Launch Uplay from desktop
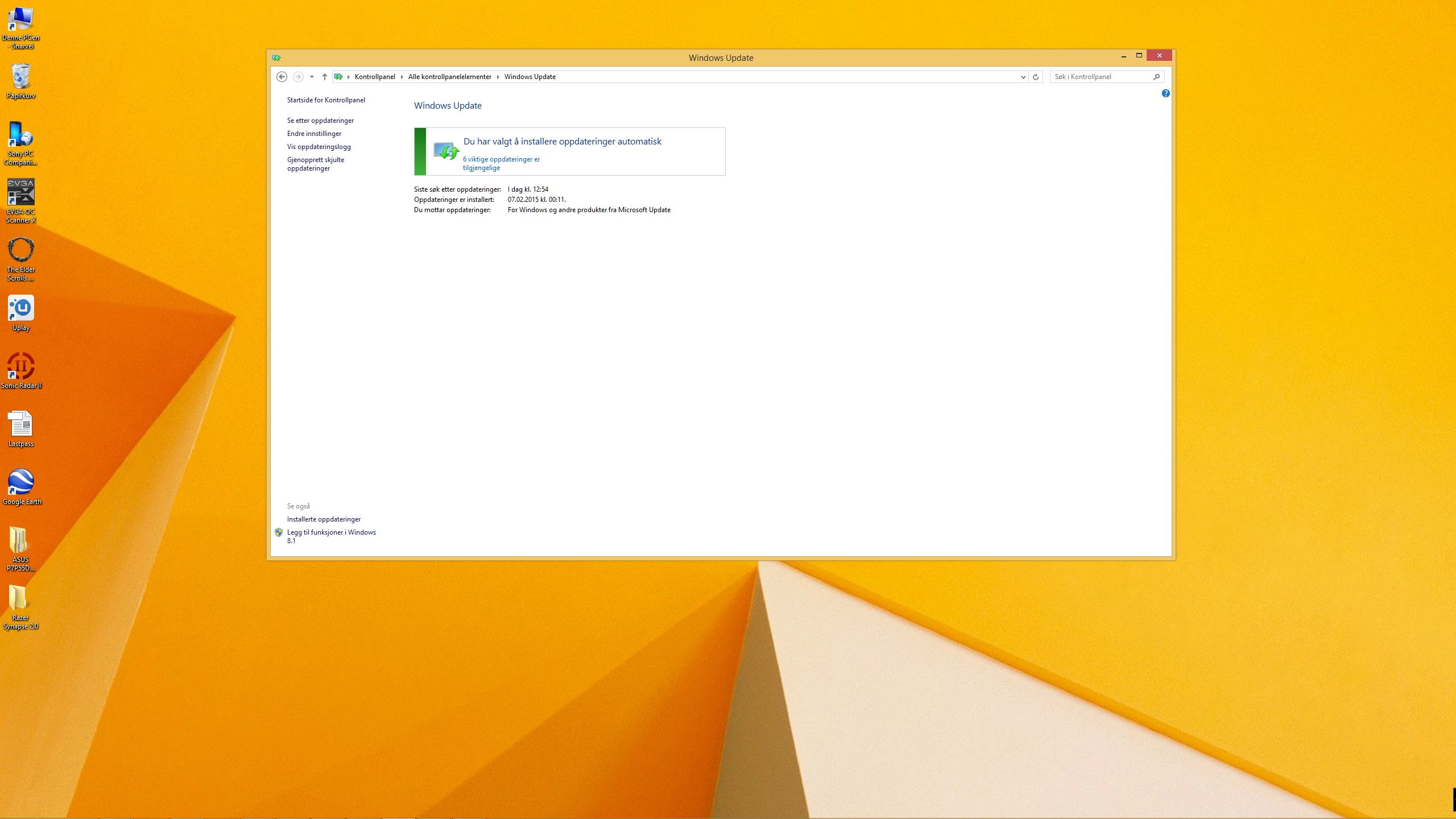This screenshot has width=1456, height=819. (x=20, y=313)
